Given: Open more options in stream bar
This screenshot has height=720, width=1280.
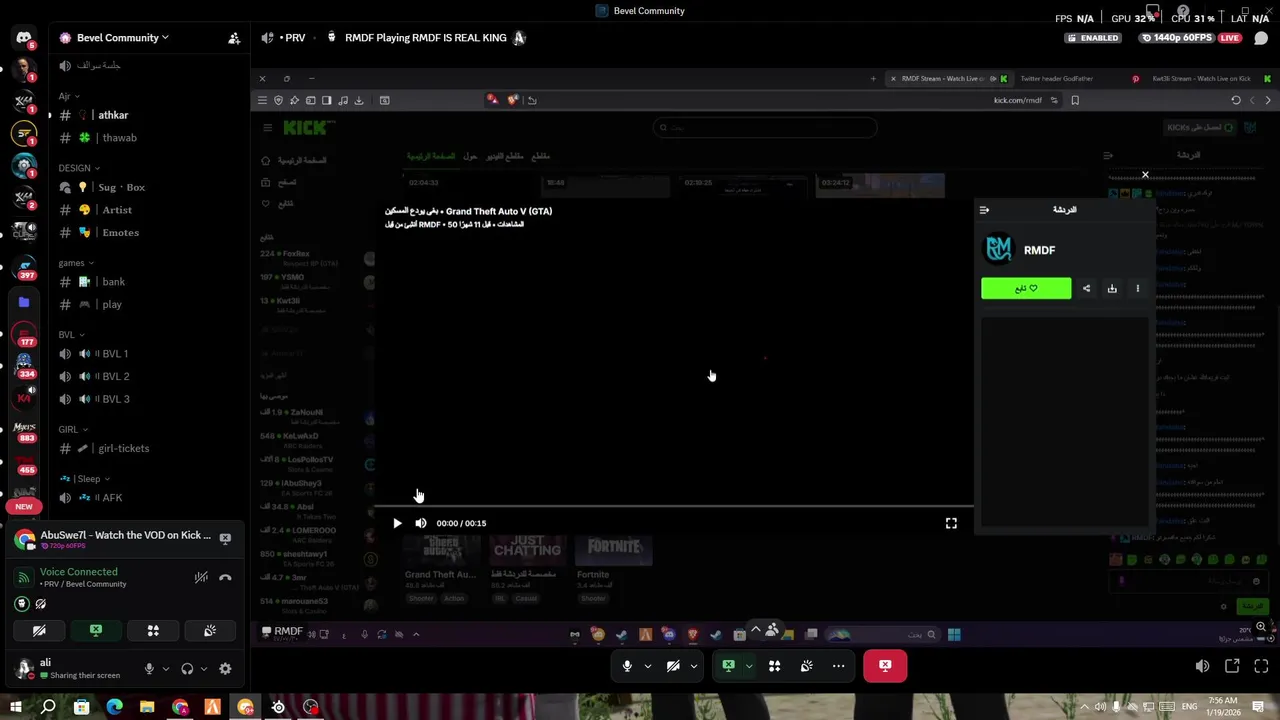Looking at the screenshot, I should (x=839, y=666).
